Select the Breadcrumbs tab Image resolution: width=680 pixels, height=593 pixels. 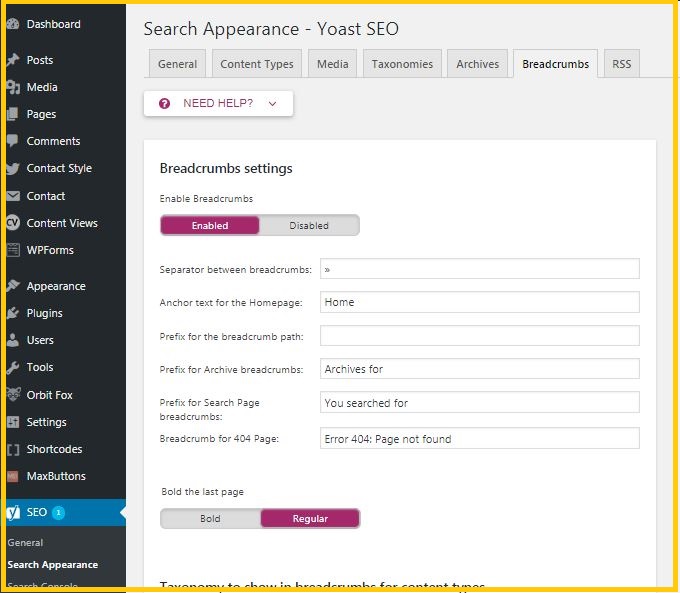click(556, 64)
